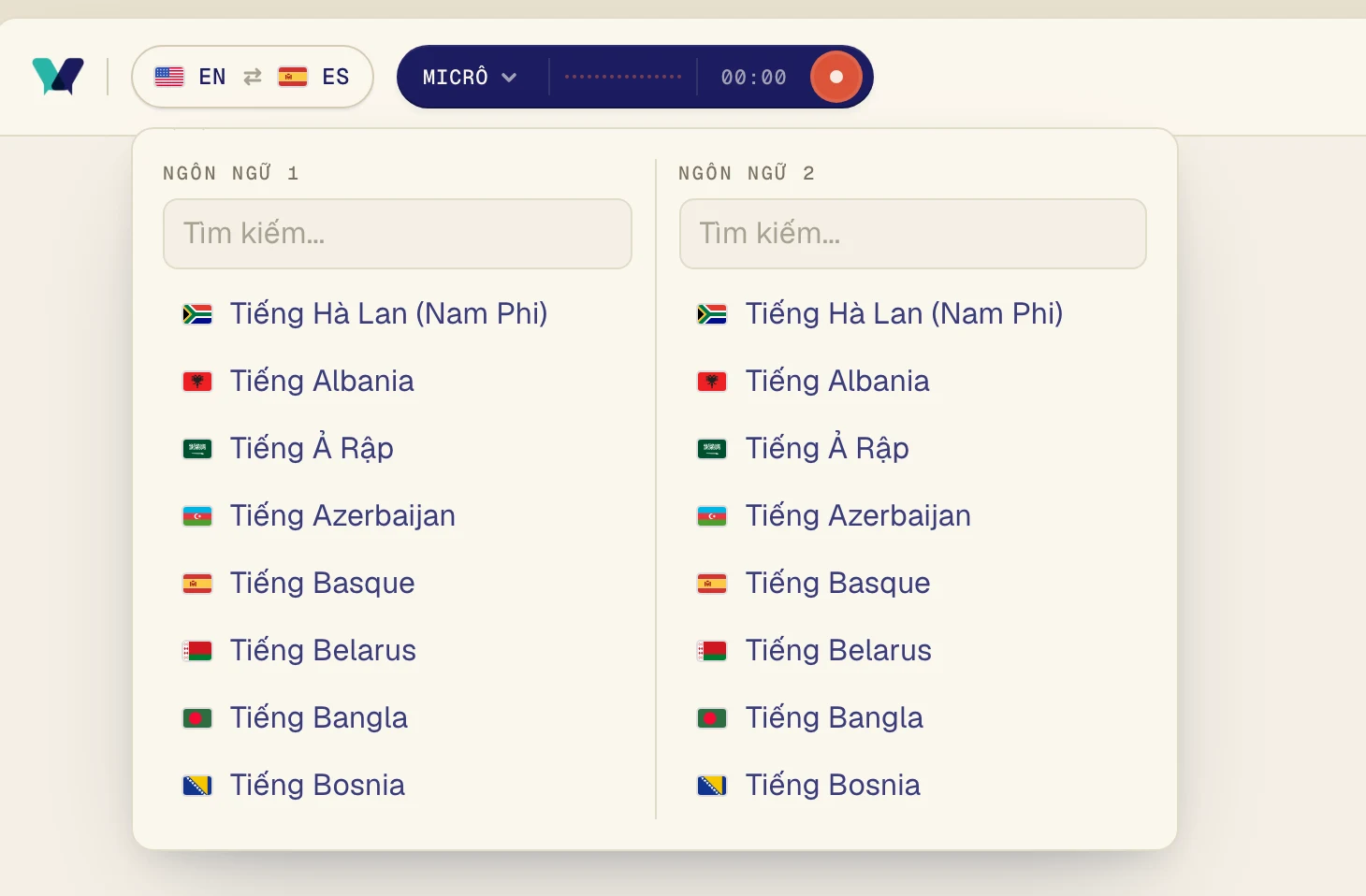The image size is (1366, 896).
Task: Click South Africa flag in Ngôn ngữ 2 list
Action: tap(712, 314)
